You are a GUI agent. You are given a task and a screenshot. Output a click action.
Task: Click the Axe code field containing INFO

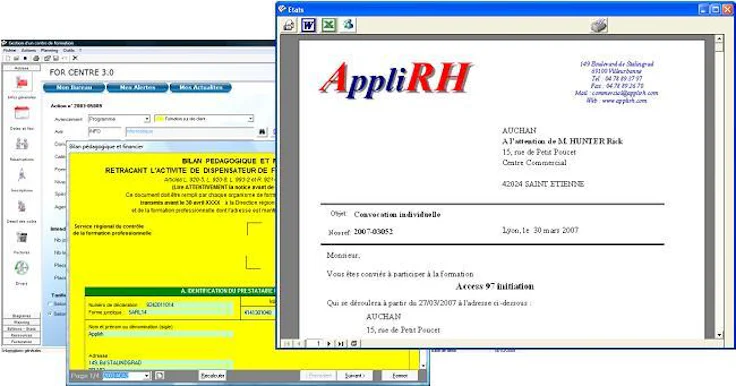click(x=105, y=132)
